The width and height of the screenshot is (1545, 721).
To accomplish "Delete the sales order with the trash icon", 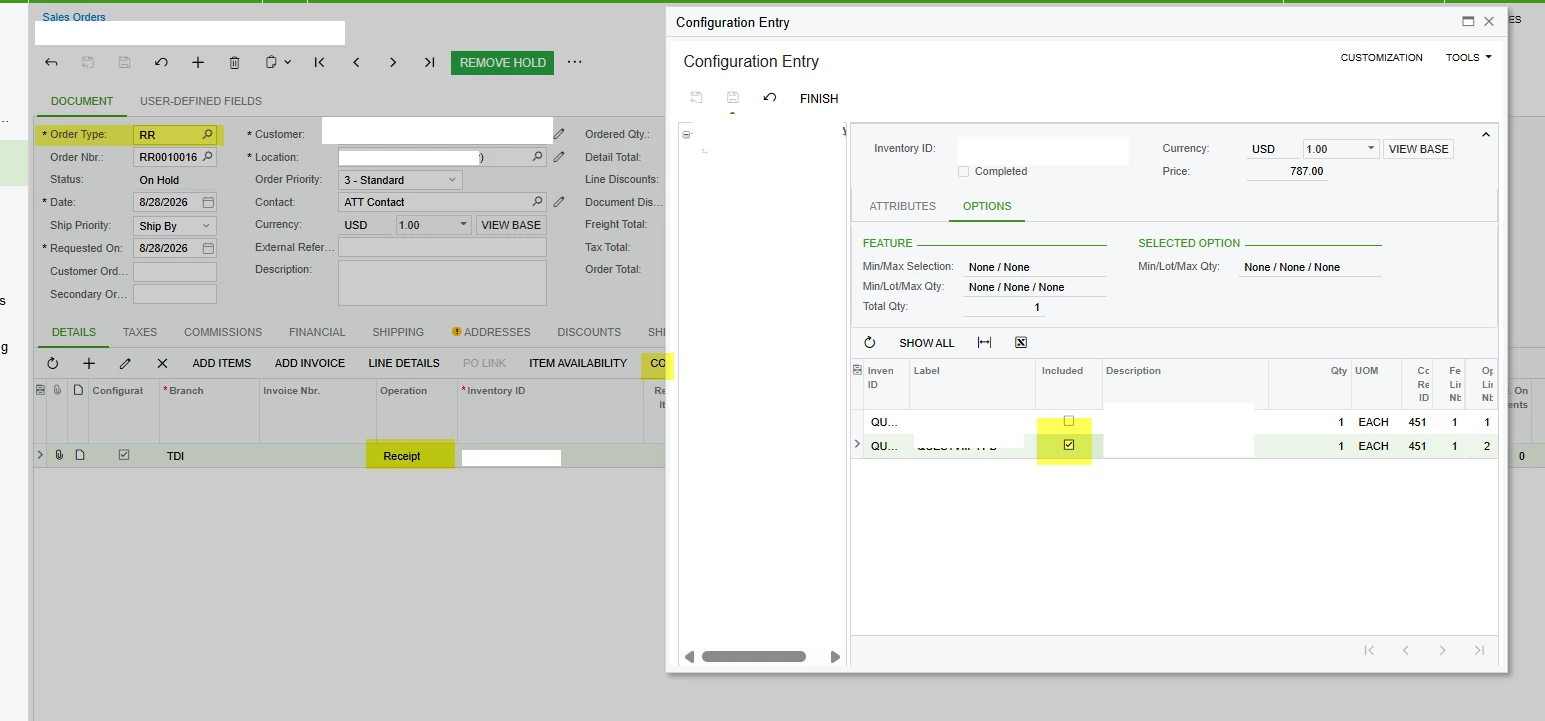I will point(234,62).
